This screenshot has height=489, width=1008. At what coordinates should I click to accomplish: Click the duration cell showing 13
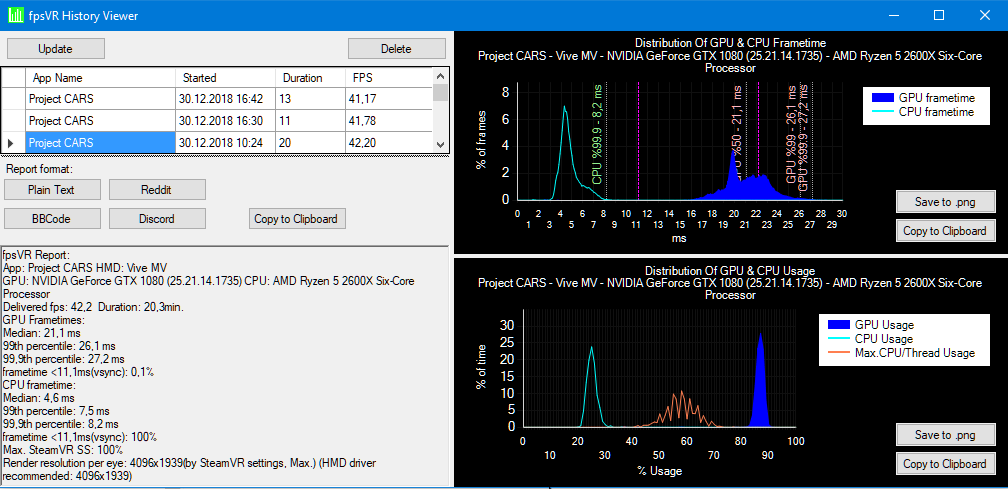click(311, 99)
